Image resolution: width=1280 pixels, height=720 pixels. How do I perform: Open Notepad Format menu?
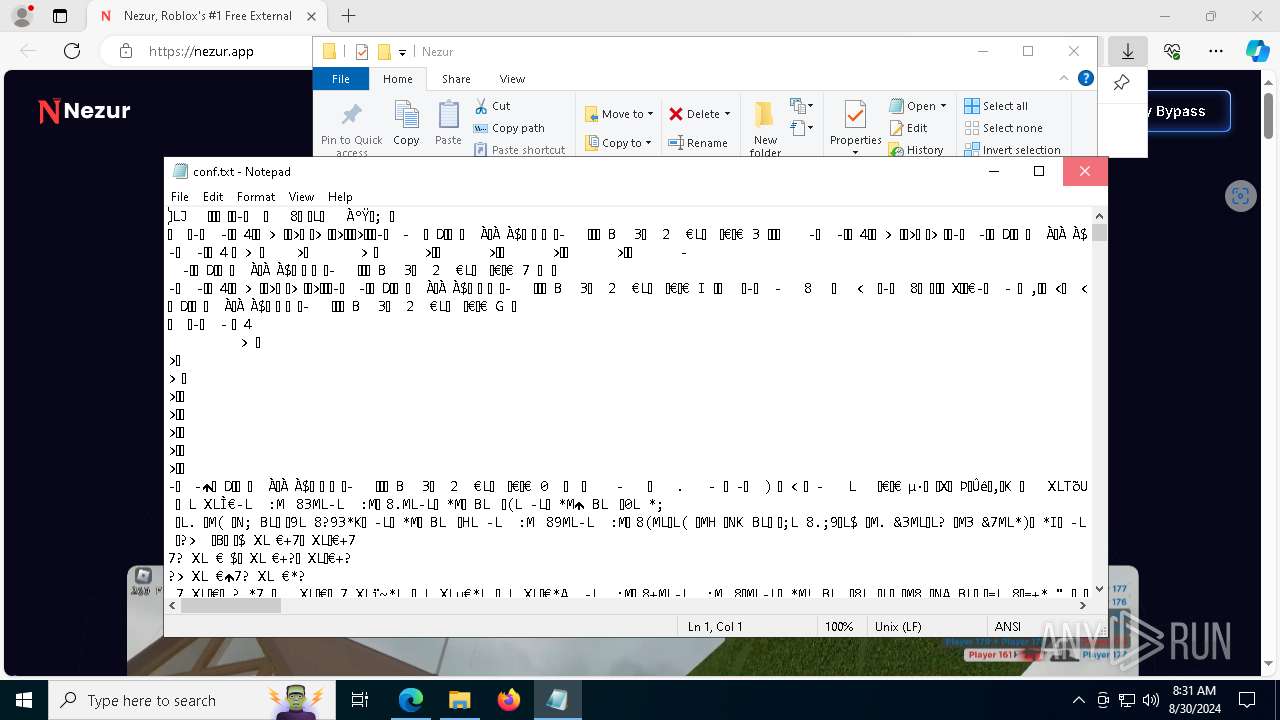coord(256,197)
